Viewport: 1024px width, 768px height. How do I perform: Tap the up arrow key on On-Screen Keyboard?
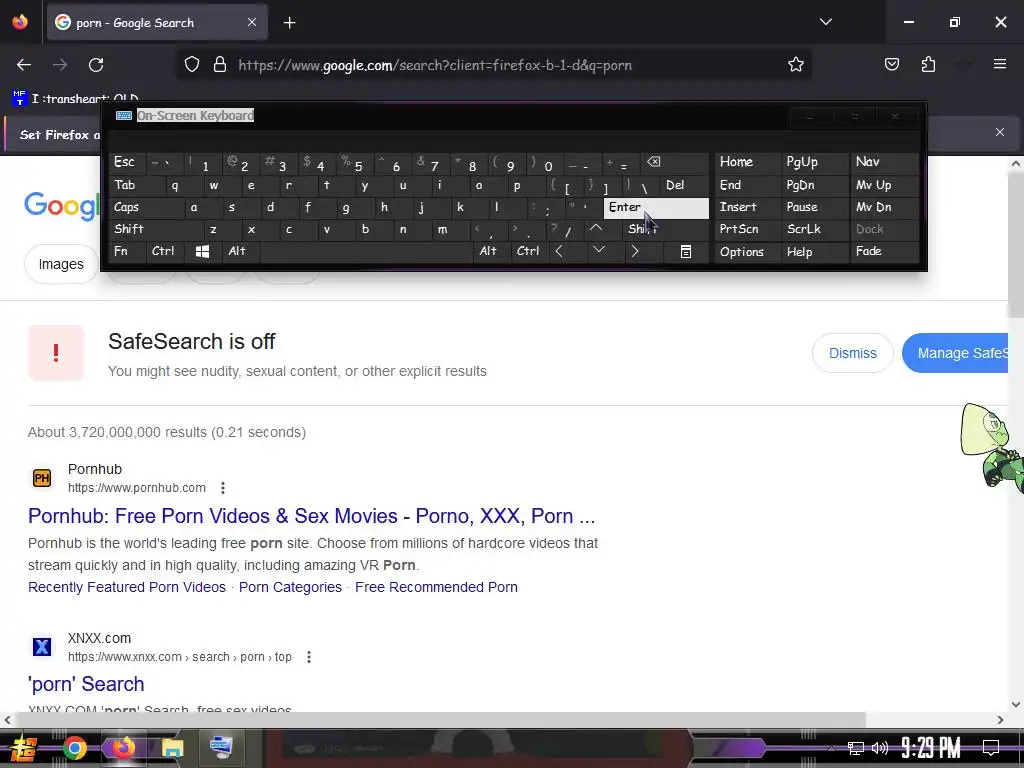[596, 229]
